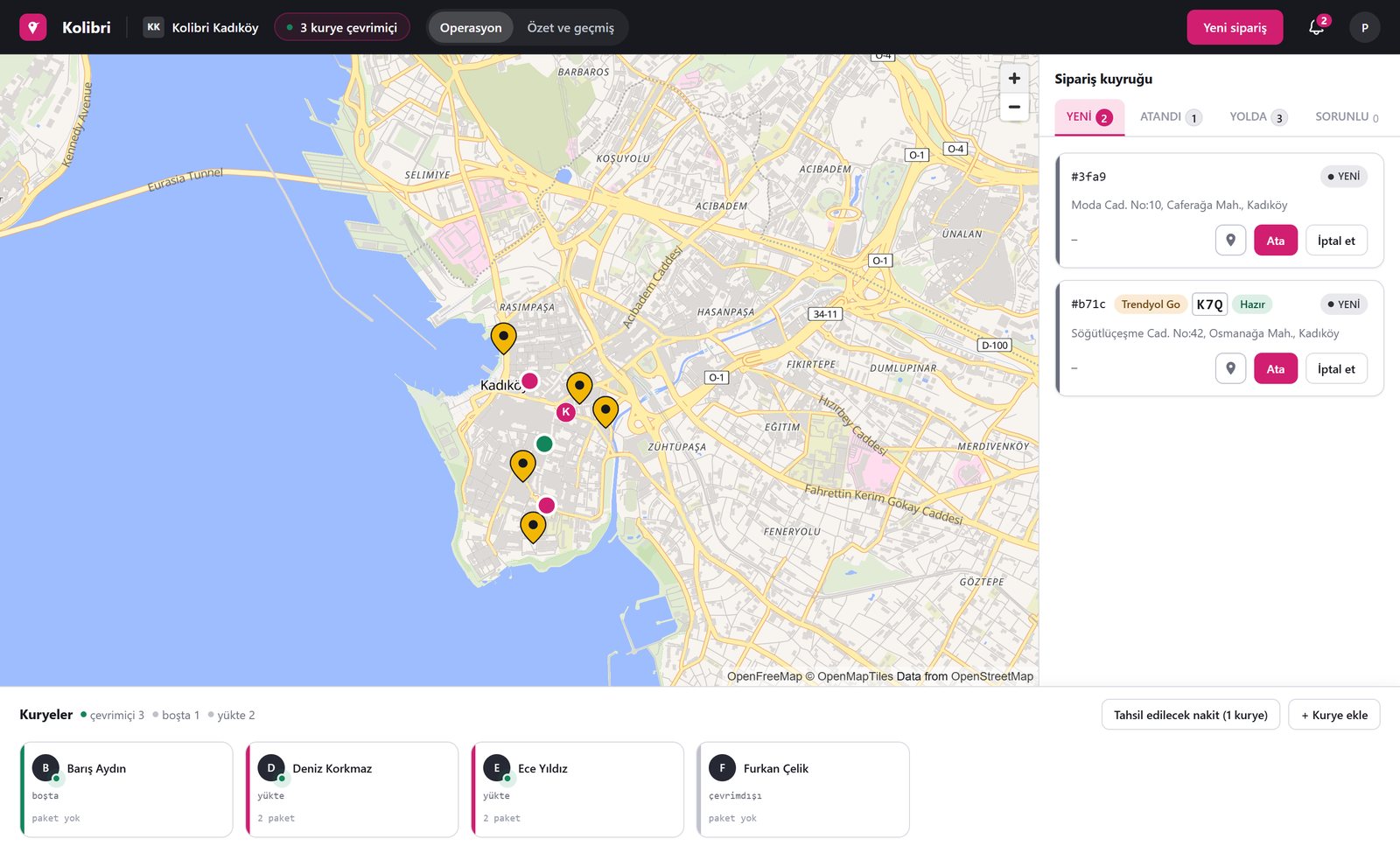Open the Barış Aydın courier card
This screenshot has width=1400, height=846.
point(127,789)
